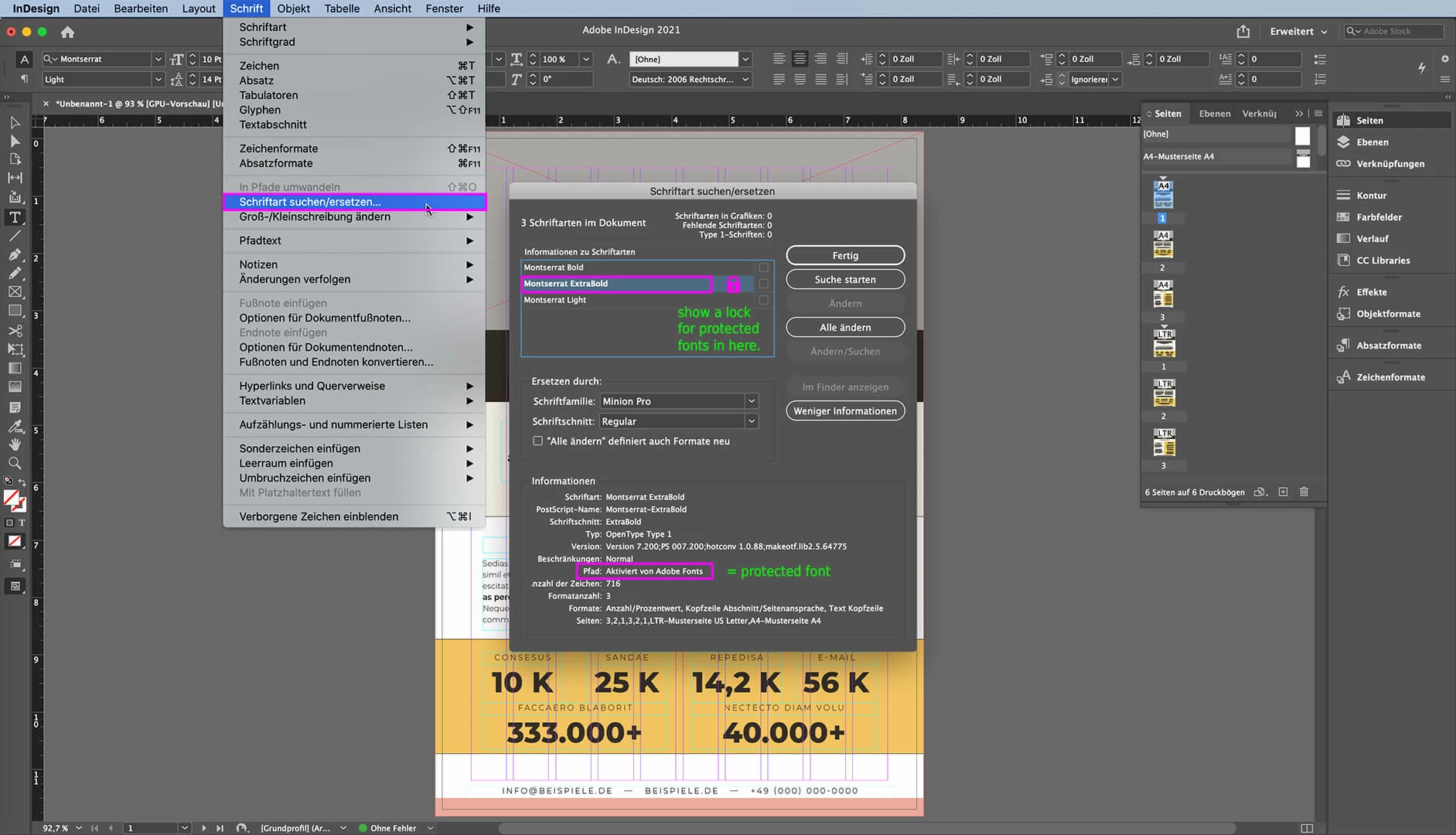Select the Rectangle Frame tool

click(x=15, y=291)
